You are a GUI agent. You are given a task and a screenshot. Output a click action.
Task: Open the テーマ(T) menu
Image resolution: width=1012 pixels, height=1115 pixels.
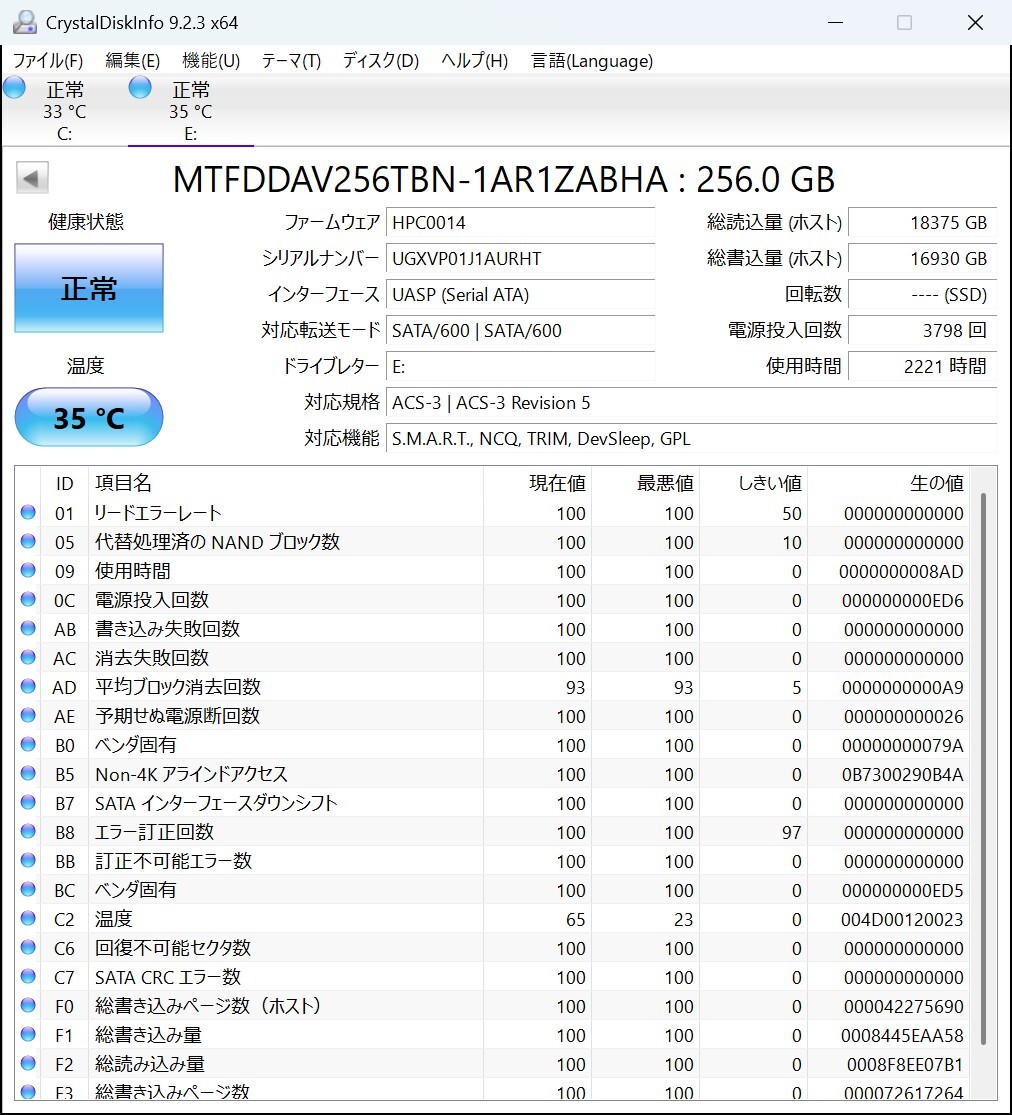click(291, 60)
